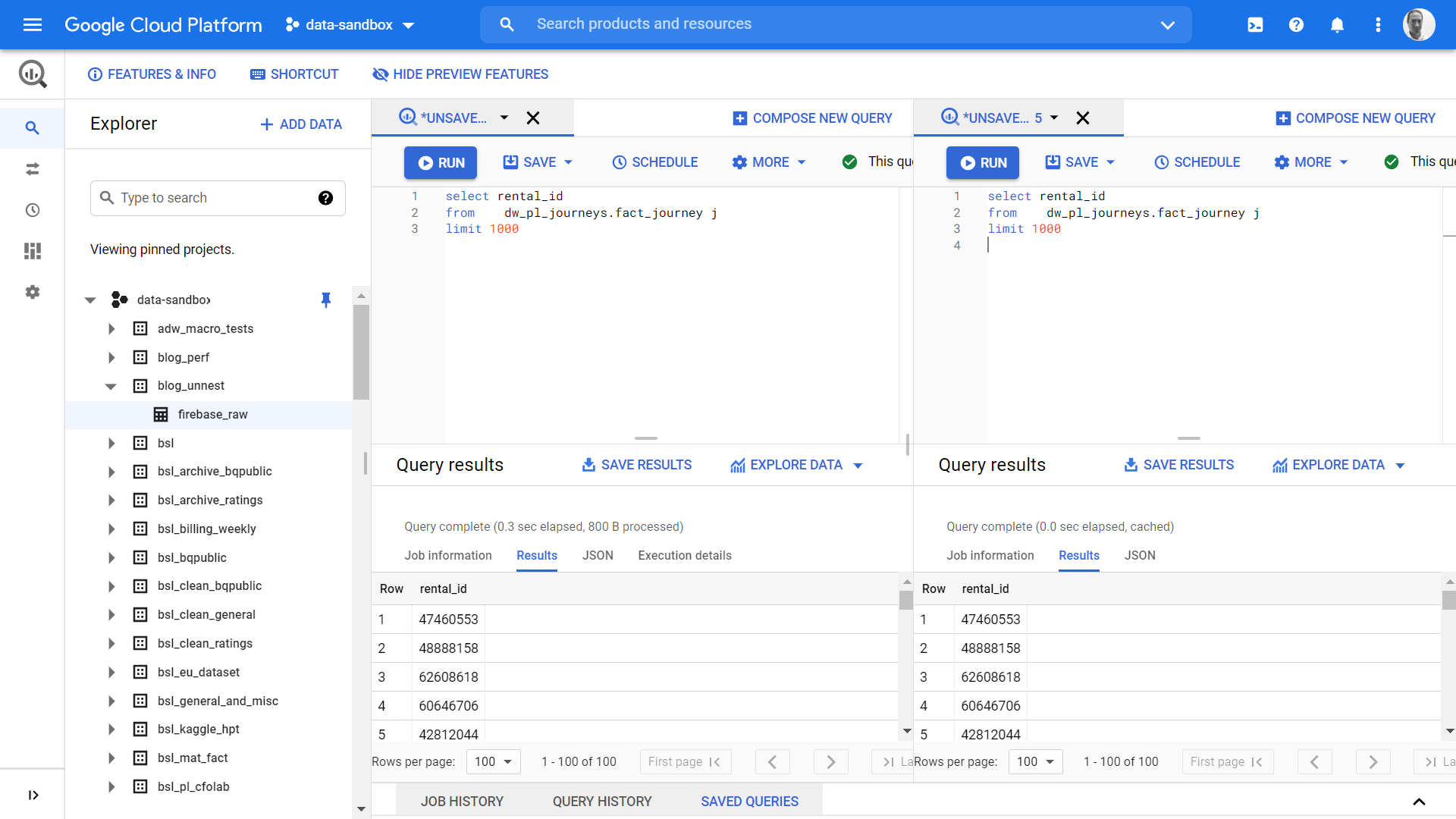Open Scheduled queries clock icon in sidebar
1456x819 pixels.
[x=33, y=210]
